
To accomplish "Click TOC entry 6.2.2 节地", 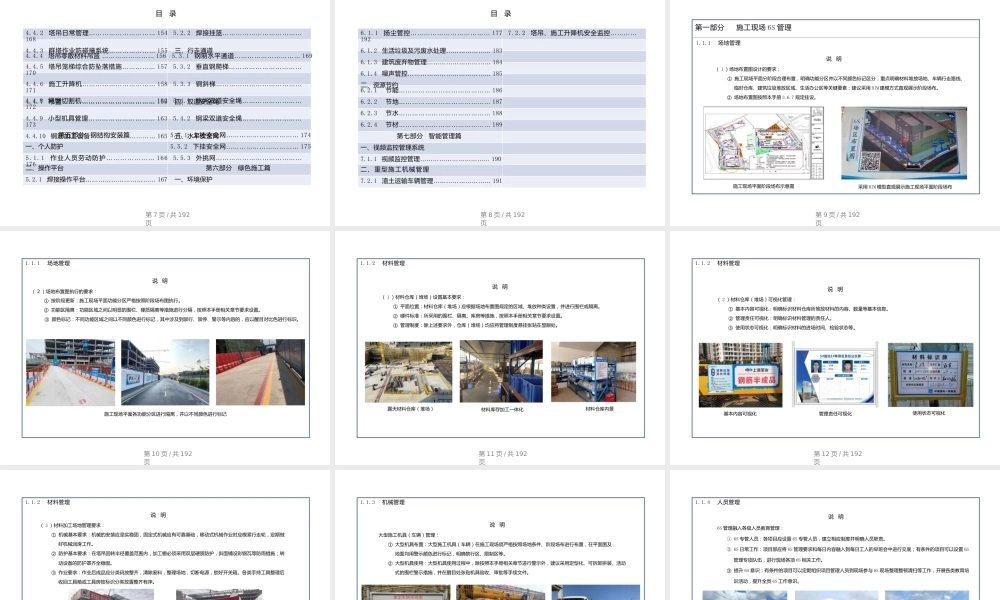I will coord(430,102).
